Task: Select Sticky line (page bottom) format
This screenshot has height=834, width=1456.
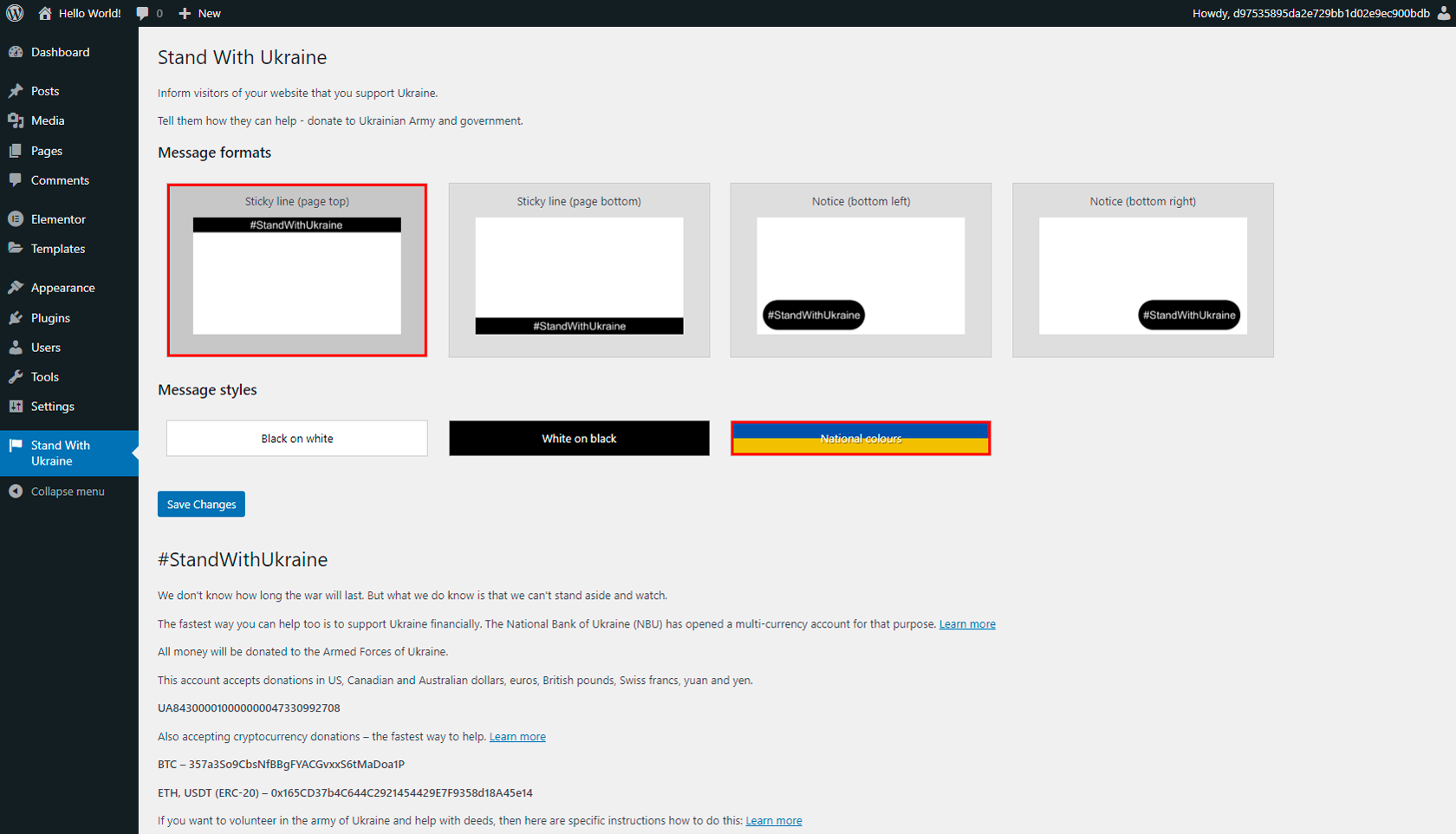Action: coord(579,270)
